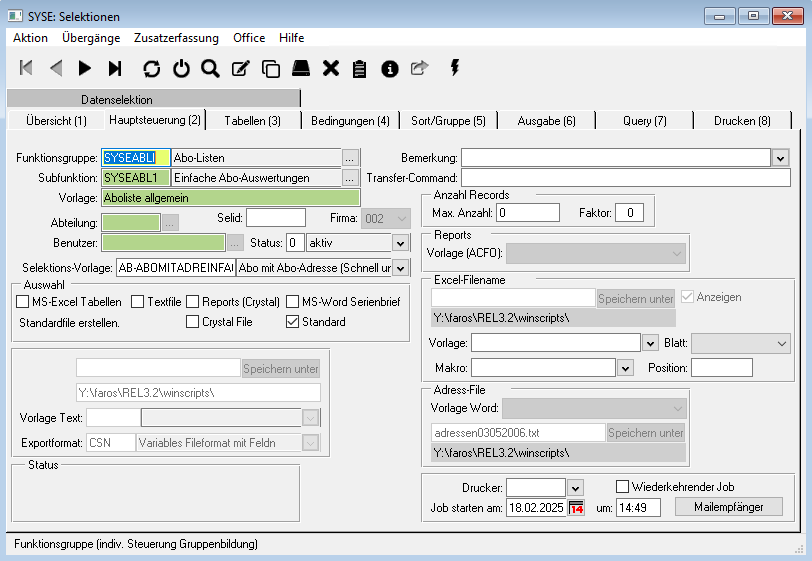Click the browse button beside Abo-Listen
This screenshot has height=561, width=812.
(x=349, y=158)
